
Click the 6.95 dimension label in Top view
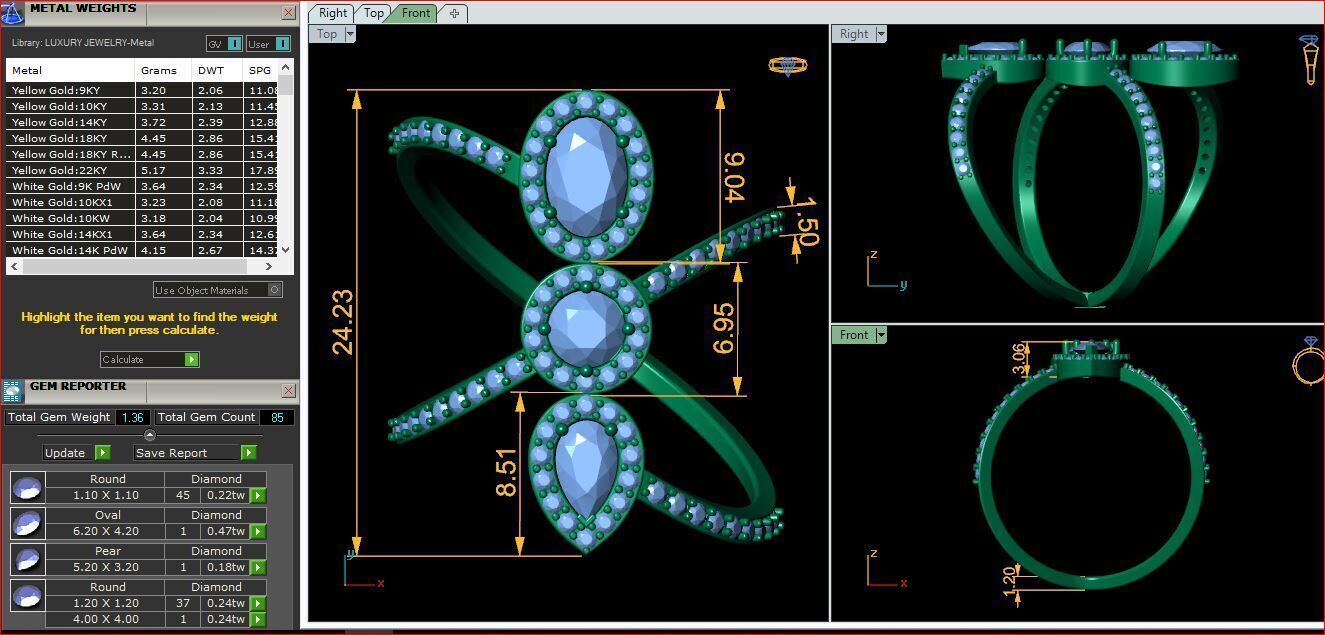click(724, 328)
